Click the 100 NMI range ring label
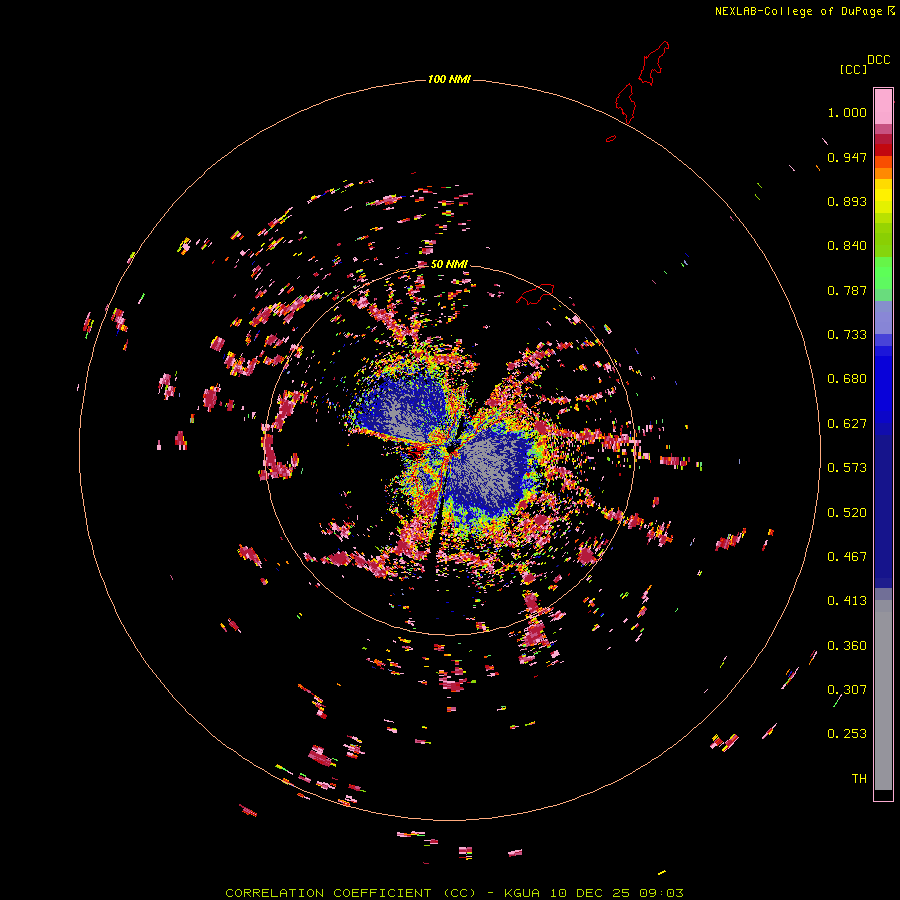 pyautogui.click(x=449, y=79)
